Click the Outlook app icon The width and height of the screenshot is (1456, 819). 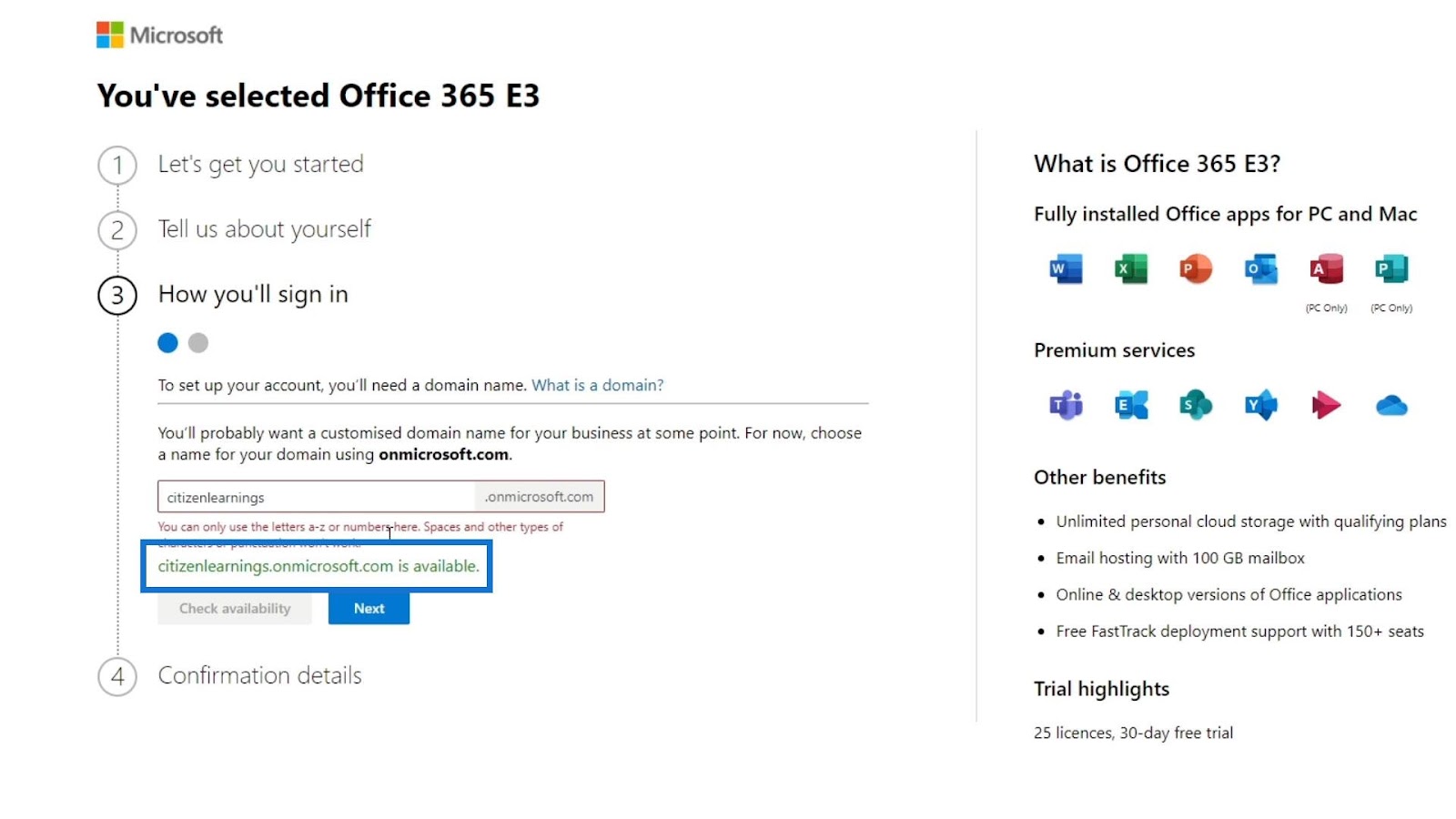pos(1261,269)
